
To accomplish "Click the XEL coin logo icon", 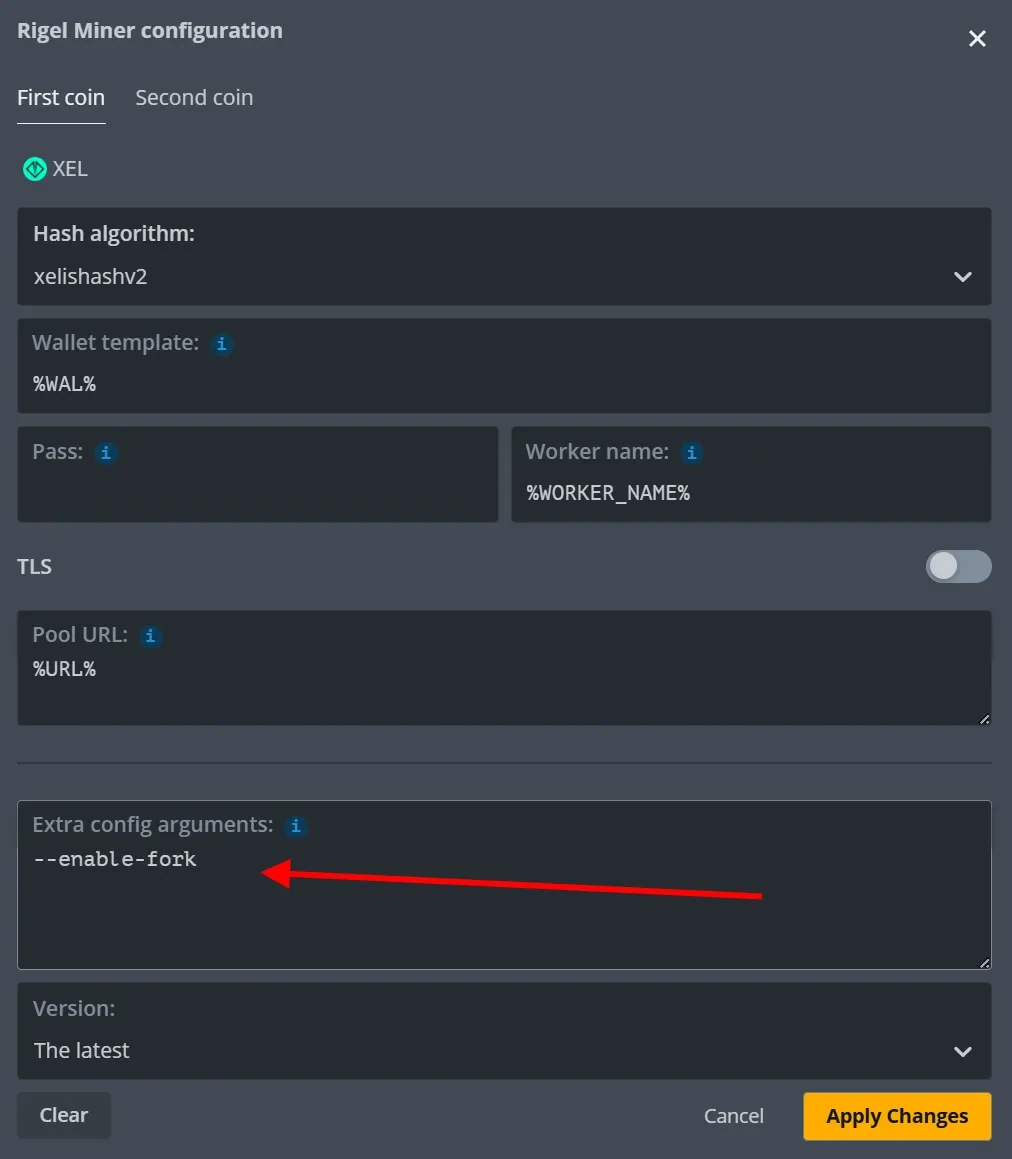I will (x=35, y=169).
